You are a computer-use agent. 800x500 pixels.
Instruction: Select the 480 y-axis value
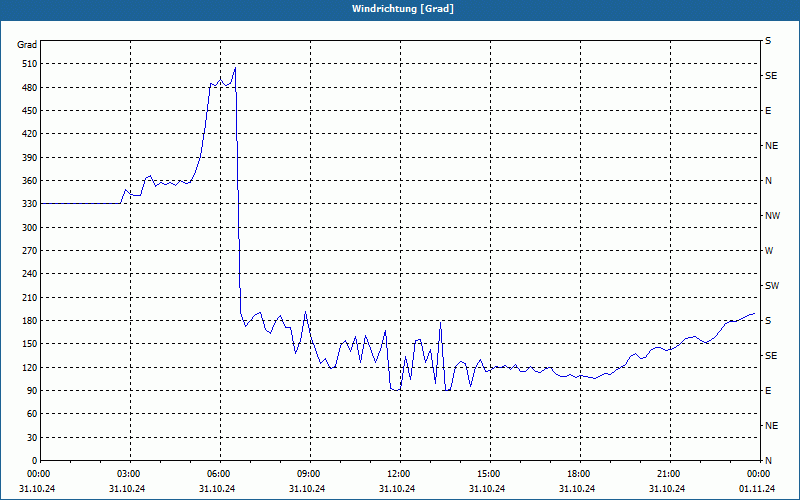coord(30,88)
